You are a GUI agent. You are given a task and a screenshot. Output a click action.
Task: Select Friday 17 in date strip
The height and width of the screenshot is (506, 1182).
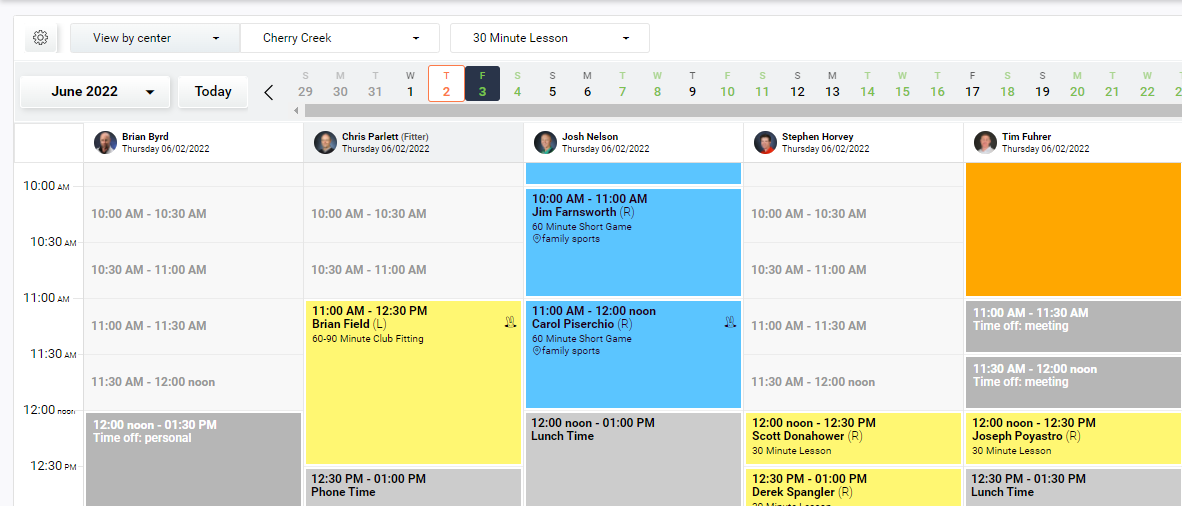point(972,84)
